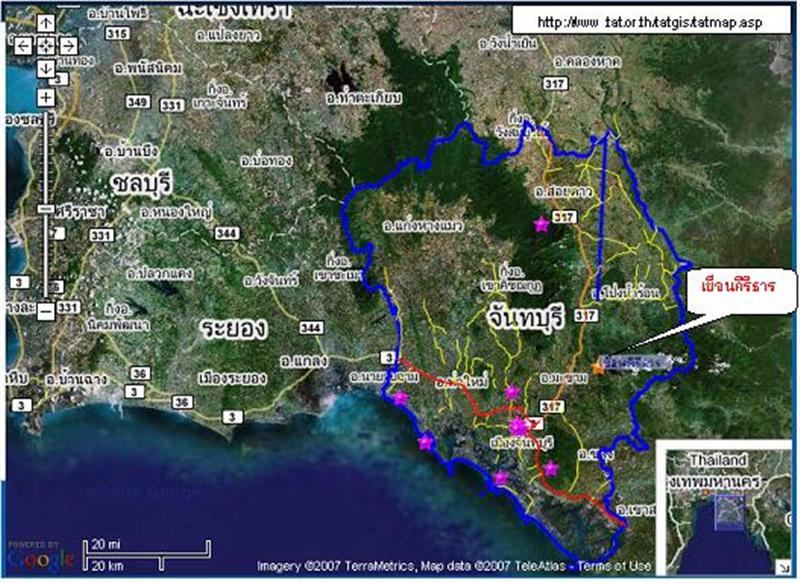Pan the map right with the east arrow
The height and width of the screenshot is (583, 800).
click(69, 46)
